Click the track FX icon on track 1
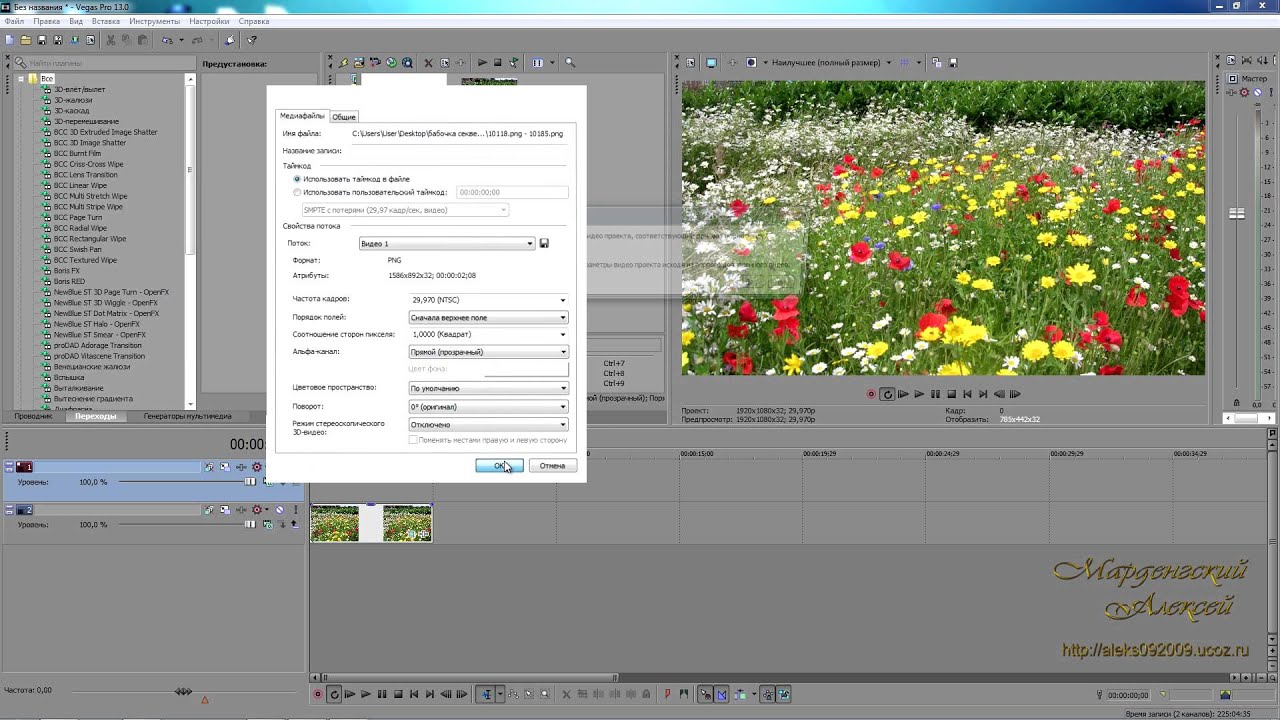 (241, 467)
